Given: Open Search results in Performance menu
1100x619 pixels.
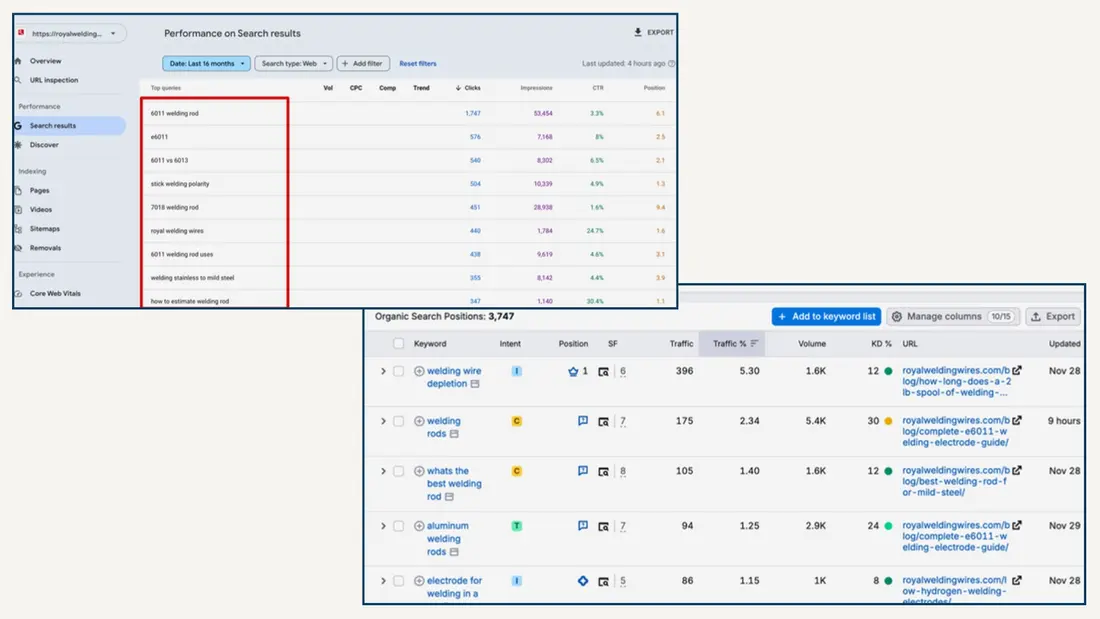Looking at the screenshot, I should coord(69,126).
